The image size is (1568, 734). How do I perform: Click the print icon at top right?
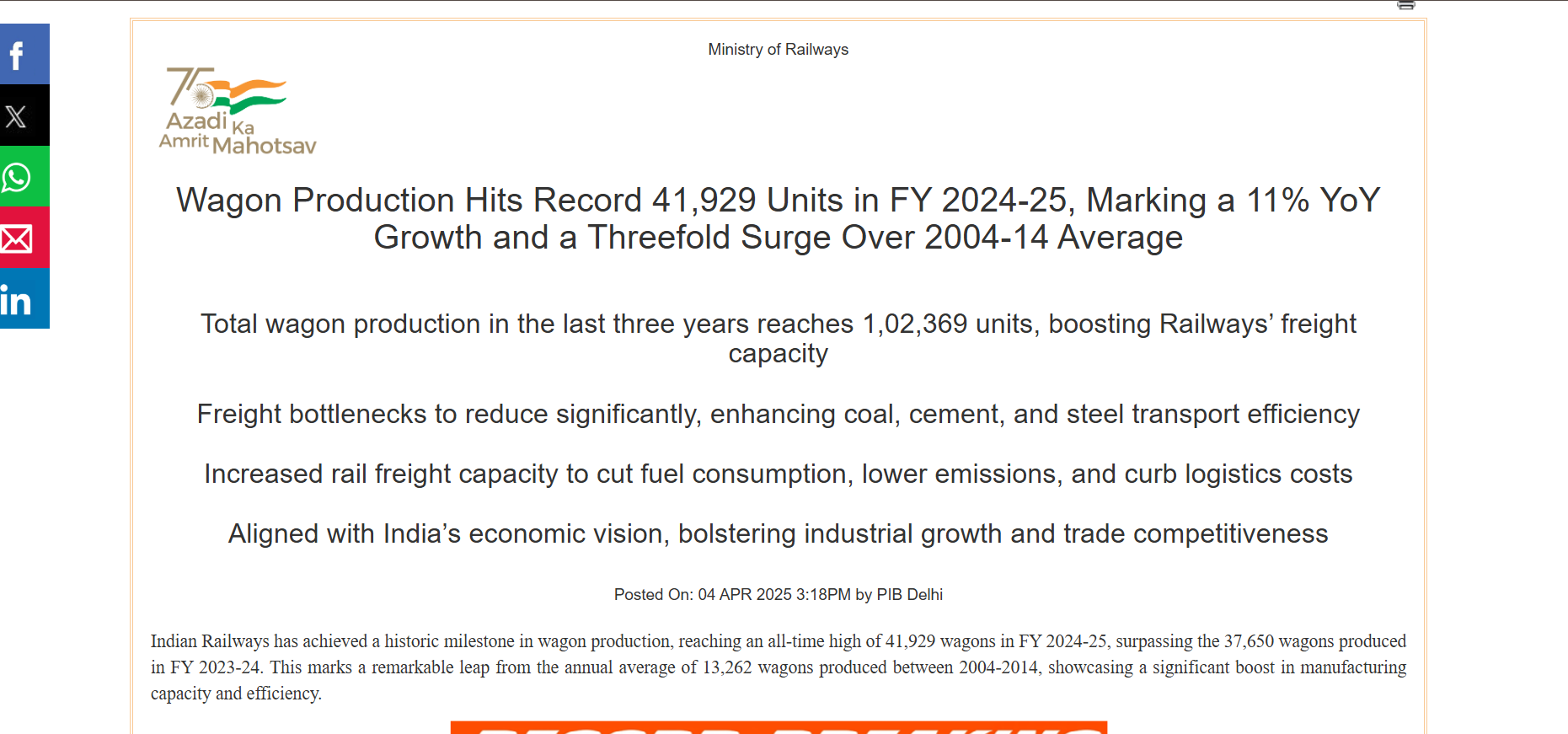pyautogui.click(x=1405, y=5)
